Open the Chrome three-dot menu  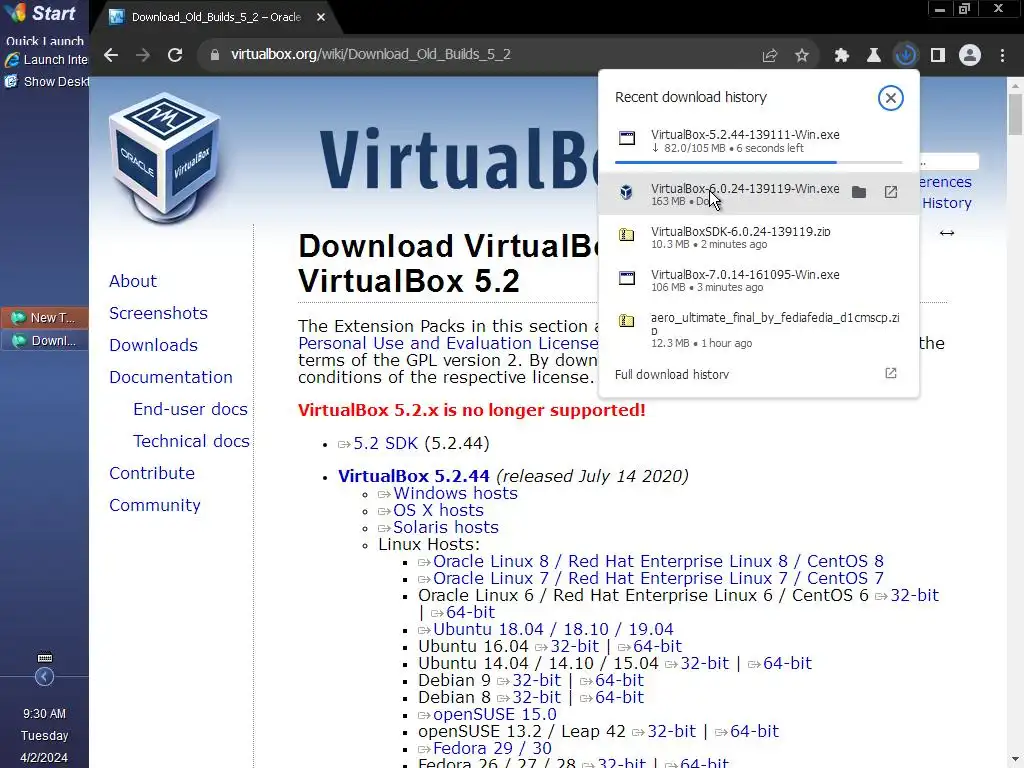[1002, 56]
